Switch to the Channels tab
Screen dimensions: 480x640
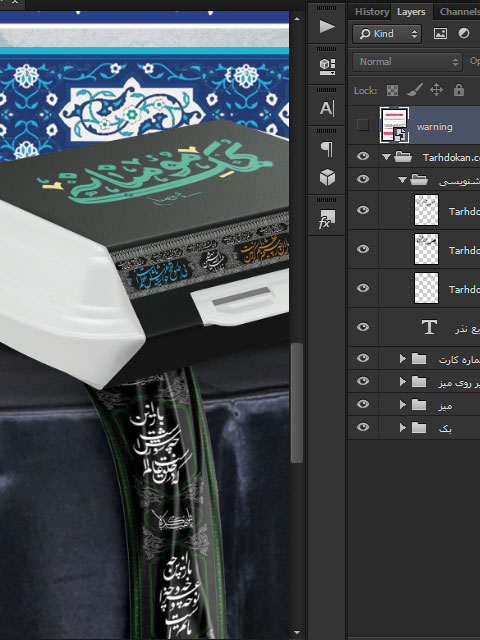[459, 11]
